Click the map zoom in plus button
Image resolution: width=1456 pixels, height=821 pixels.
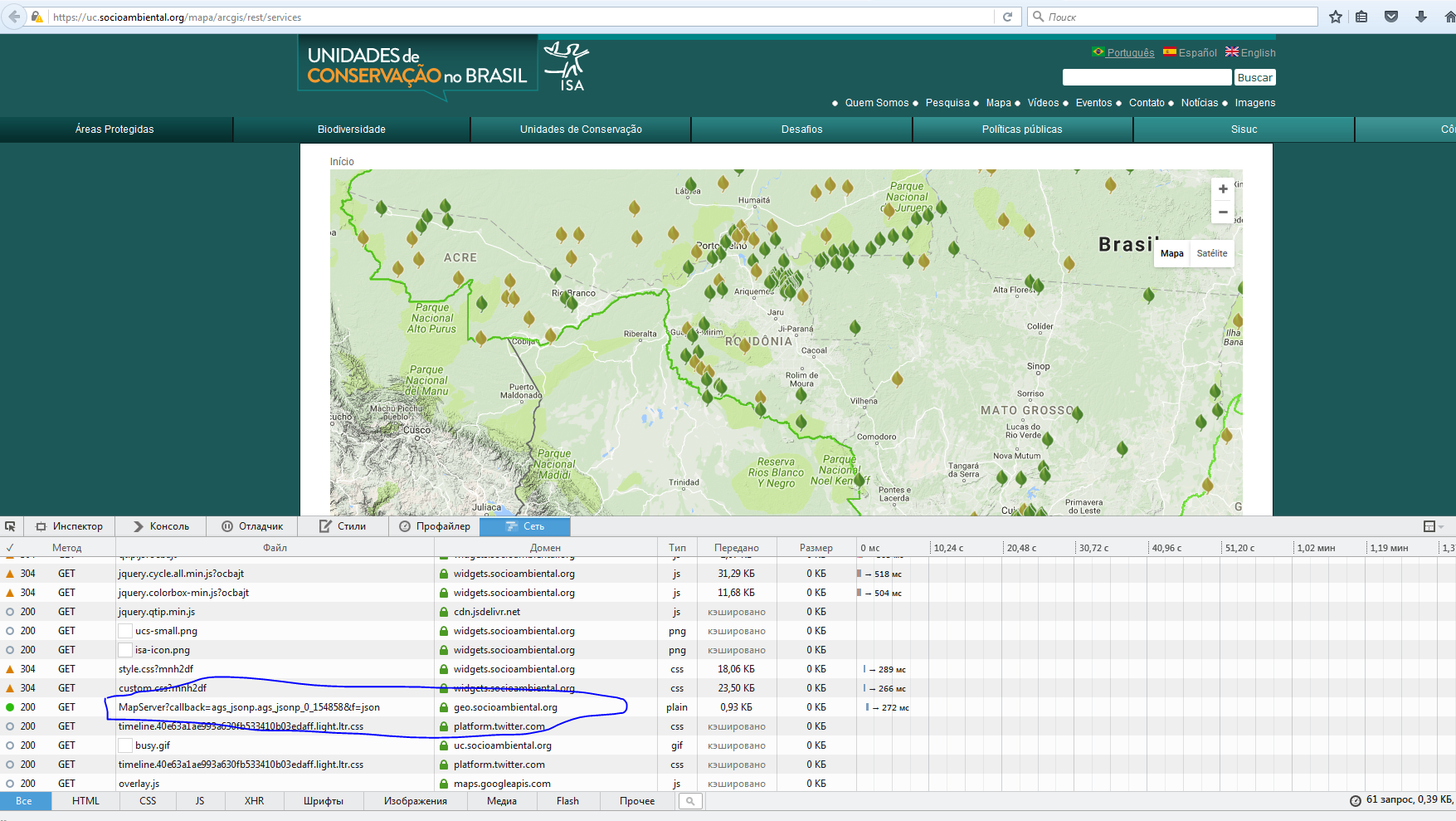1222,189
